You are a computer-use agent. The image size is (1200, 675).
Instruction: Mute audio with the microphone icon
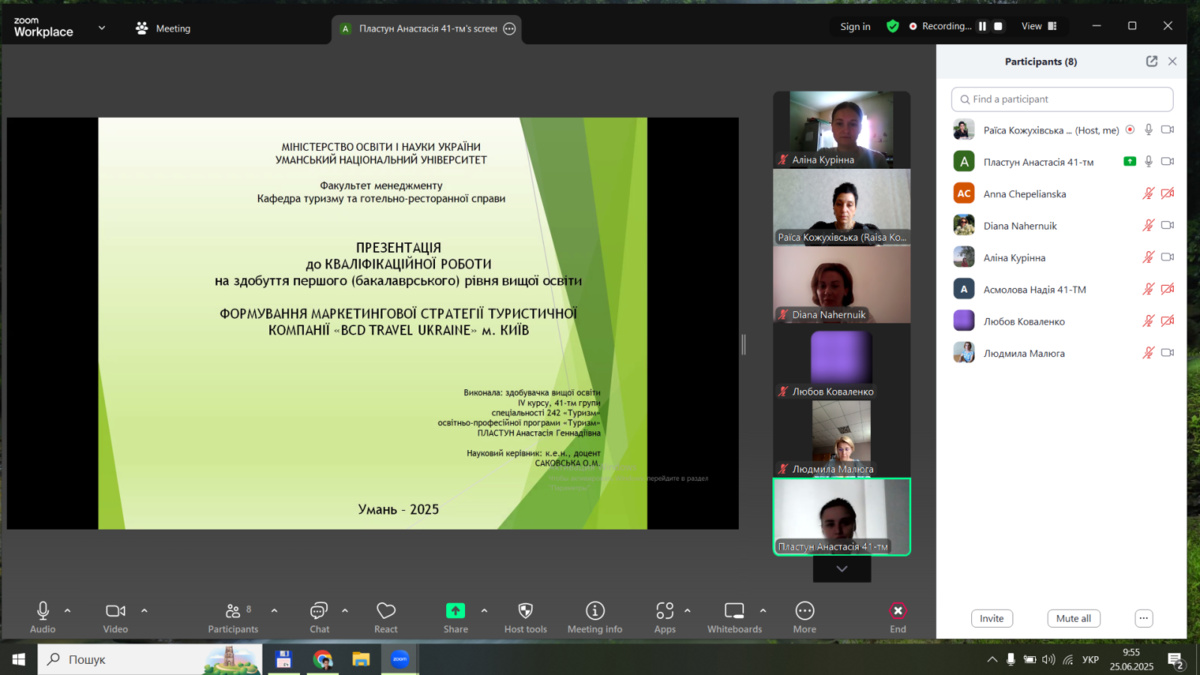43,610
